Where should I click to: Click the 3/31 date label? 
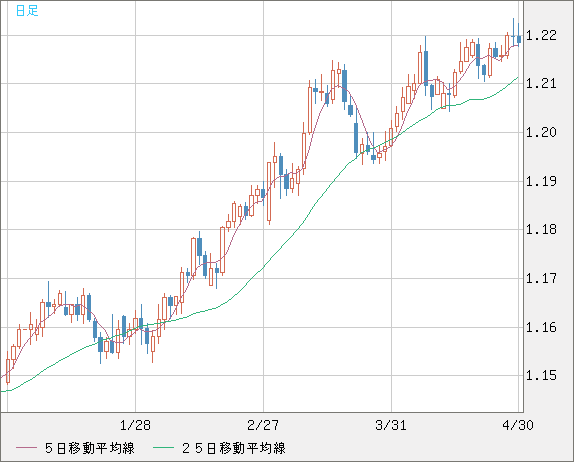pyautogui.click(x=391, y=425)
